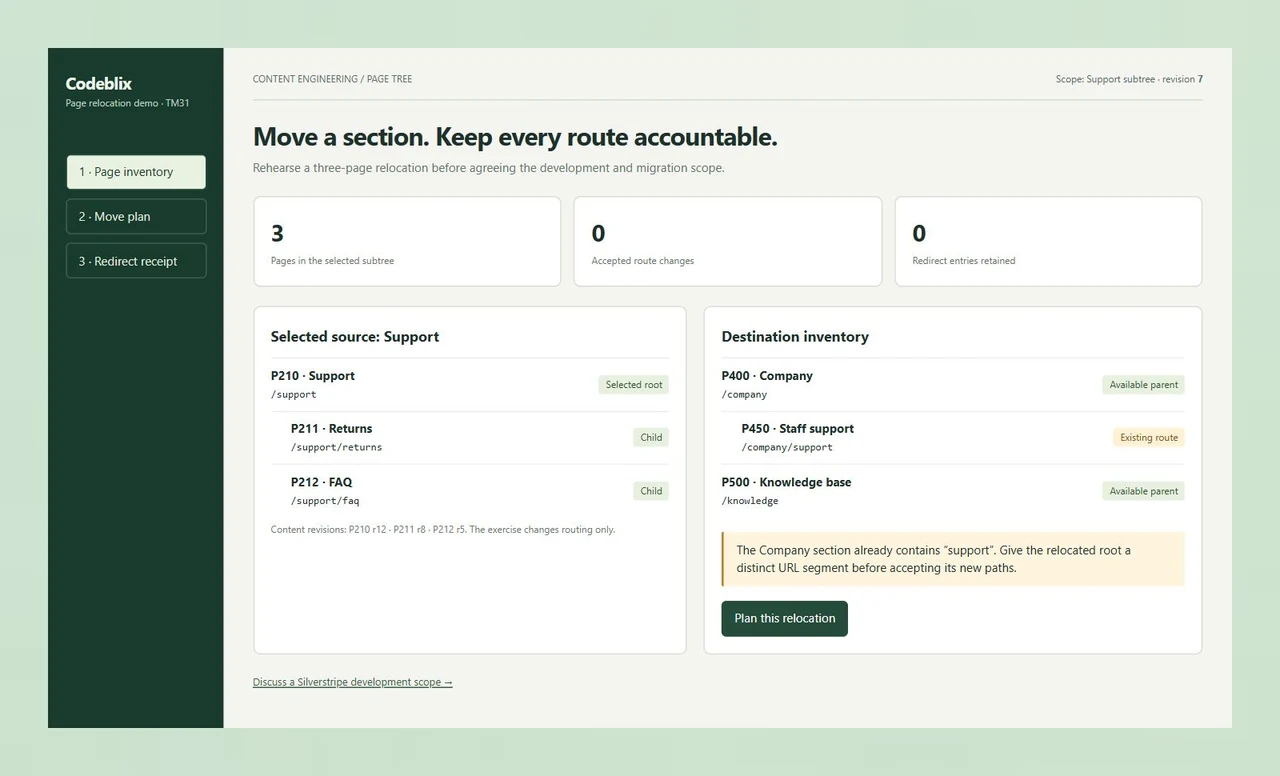Click the Child badge beside Returns
The height and width of the screenshot is (776, 1280).
tap(651, 437)
